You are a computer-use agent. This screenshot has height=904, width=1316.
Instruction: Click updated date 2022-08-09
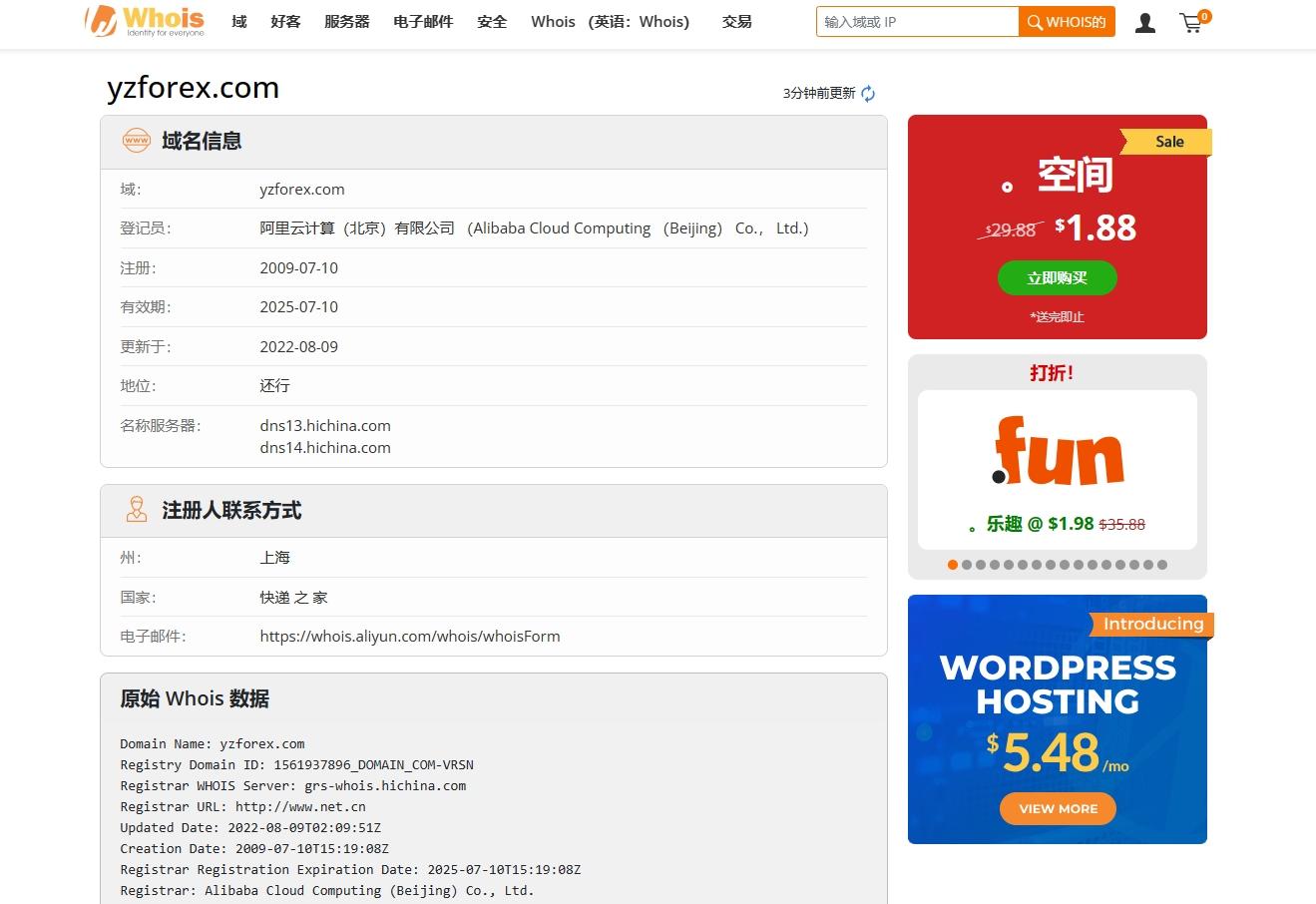[x=298, y=346]
